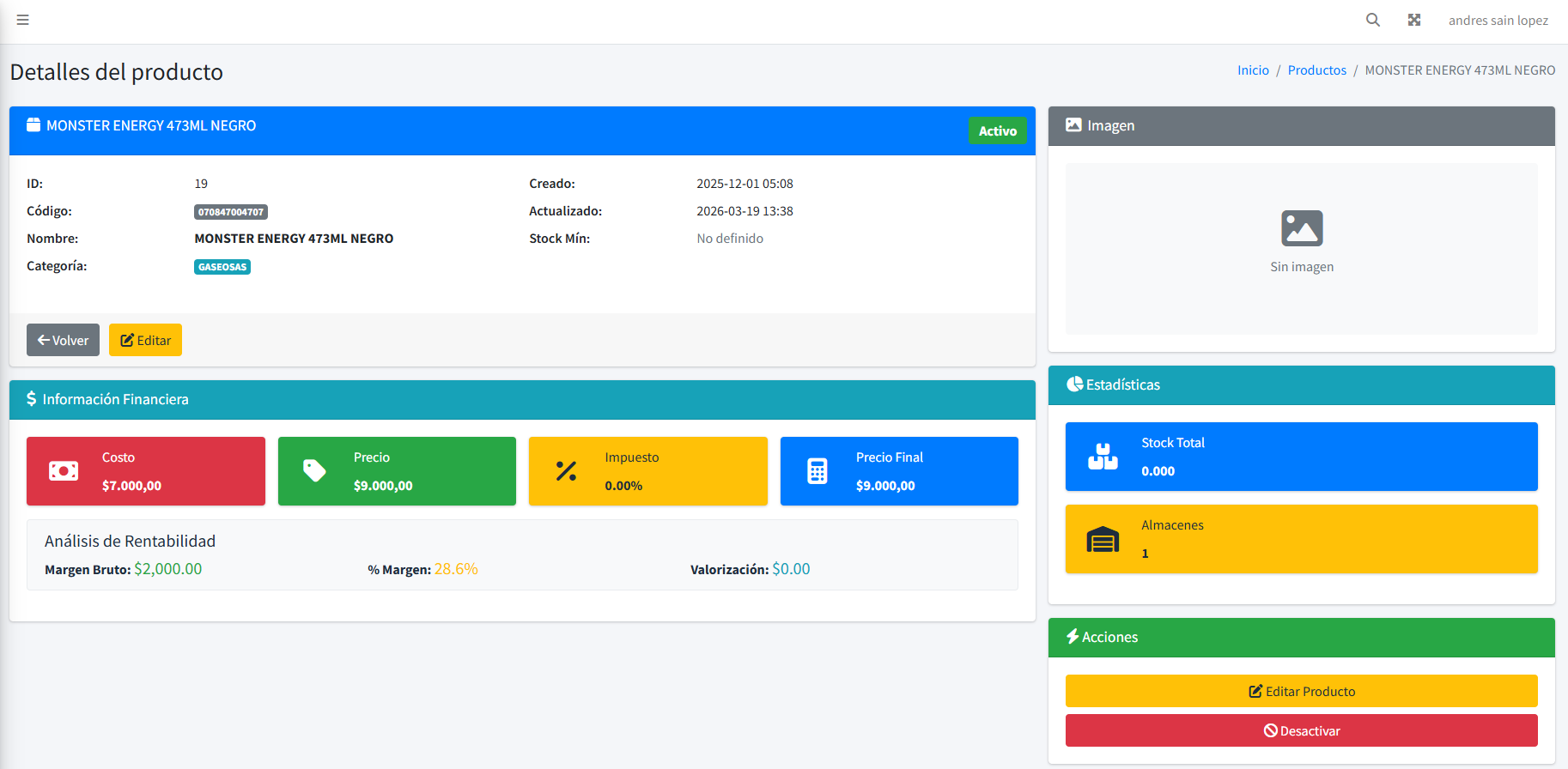Open the user menu 'andres sain lopez'
Viewport: 1568px width, 769px height.
coord(1498,21)
